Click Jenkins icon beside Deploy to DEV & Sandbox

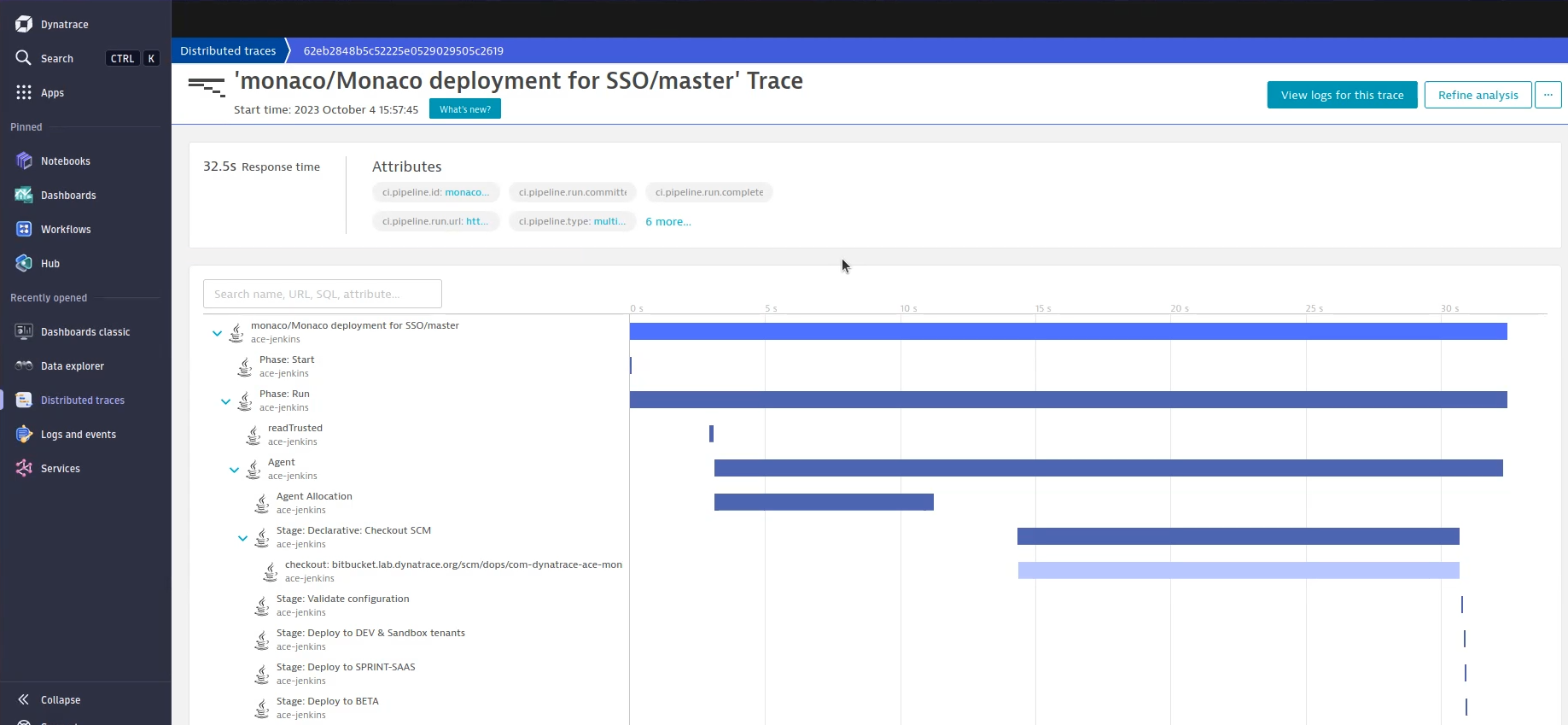[x=262, y=640]
